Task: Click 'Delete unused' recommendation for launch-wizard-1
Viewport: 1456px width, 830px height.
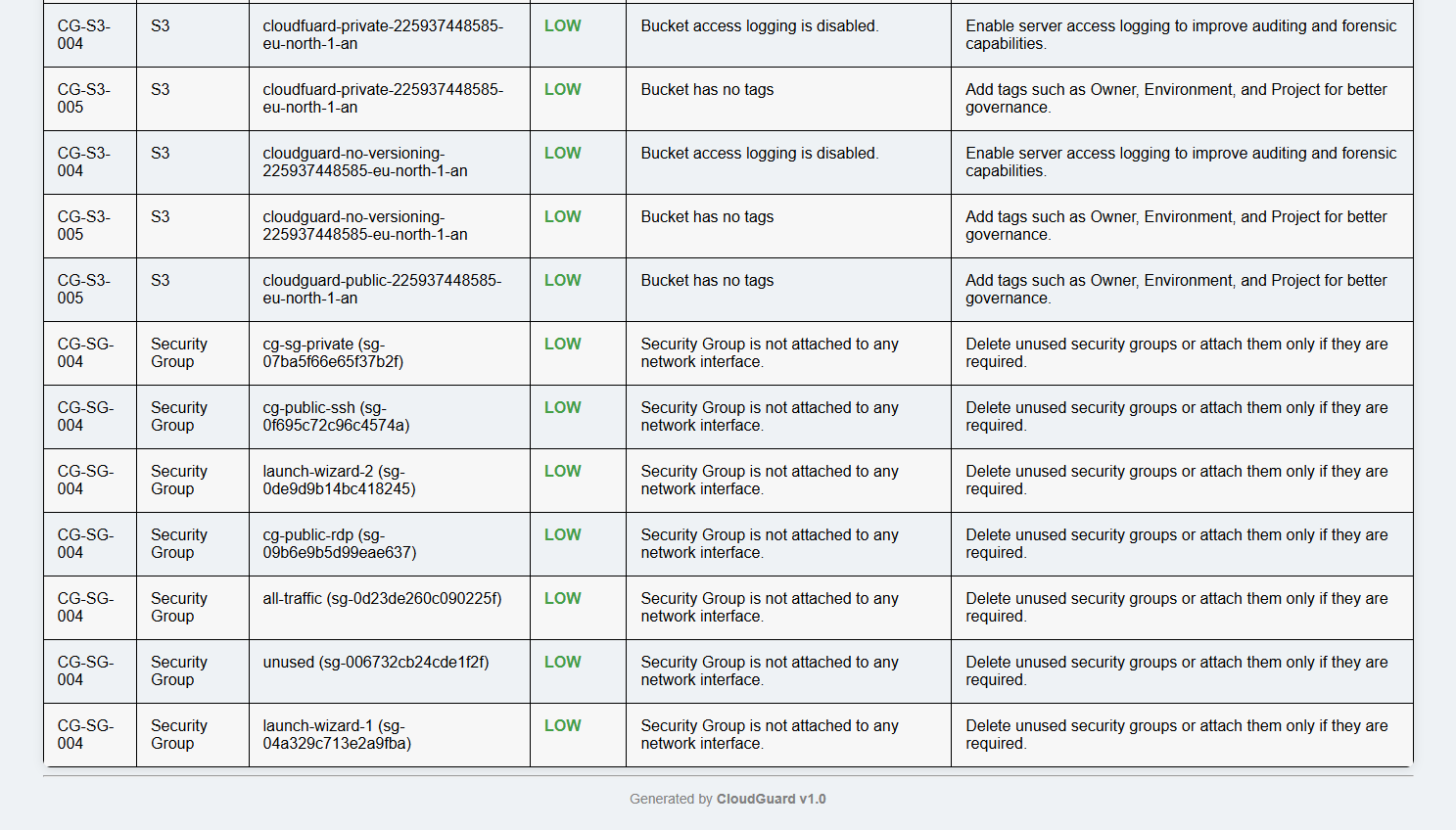Action: click(x=1177, y=734)
